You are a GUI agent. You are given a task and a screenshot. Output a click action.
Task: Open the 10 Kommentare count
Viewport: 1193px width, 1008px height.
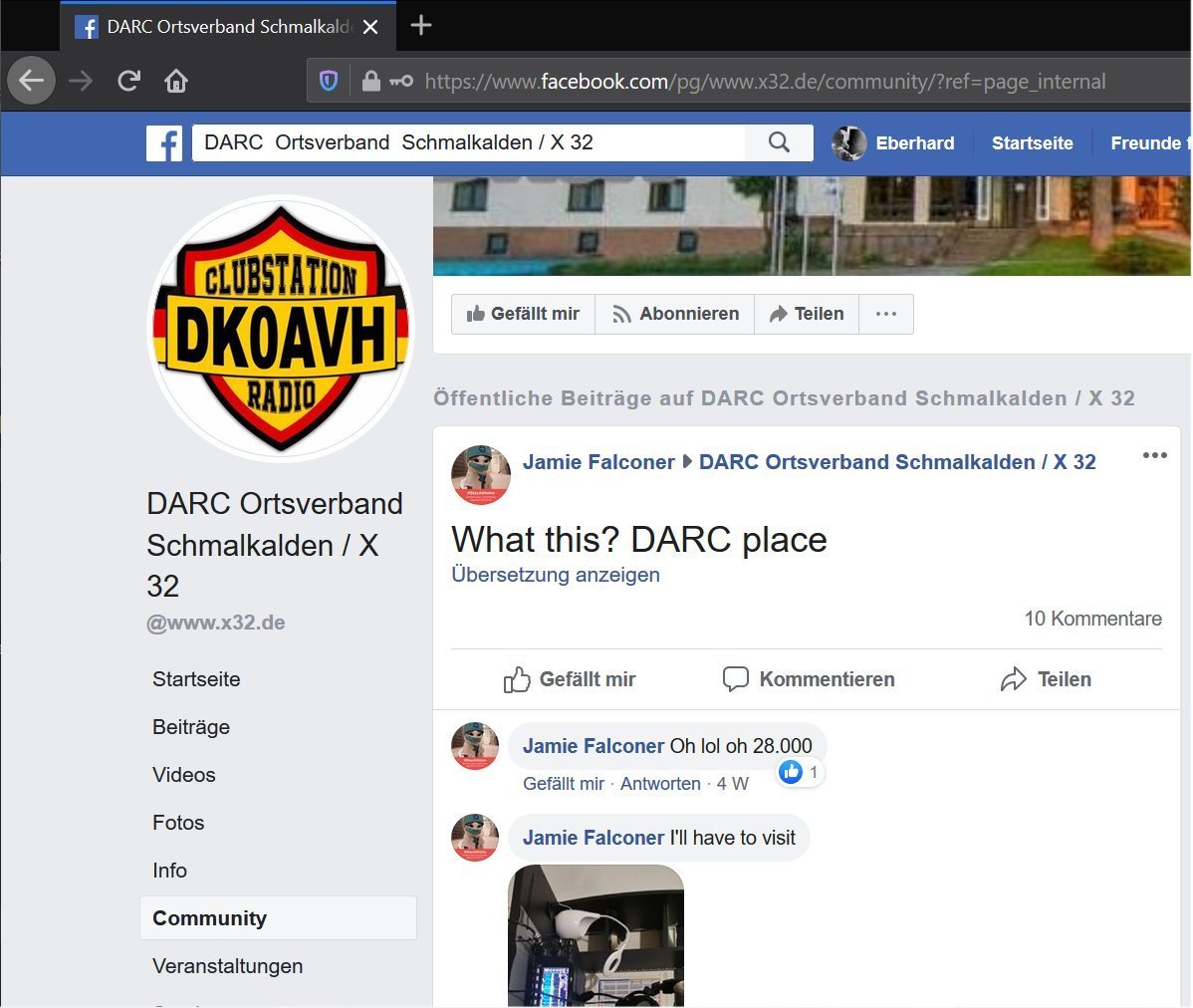(x=1092, y=619)
